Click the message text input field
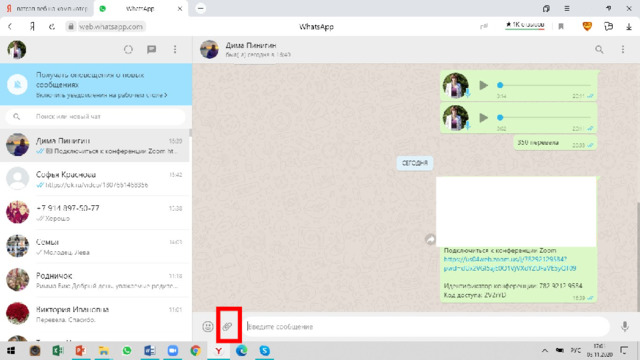640x360 pixels. coord(427,327)
